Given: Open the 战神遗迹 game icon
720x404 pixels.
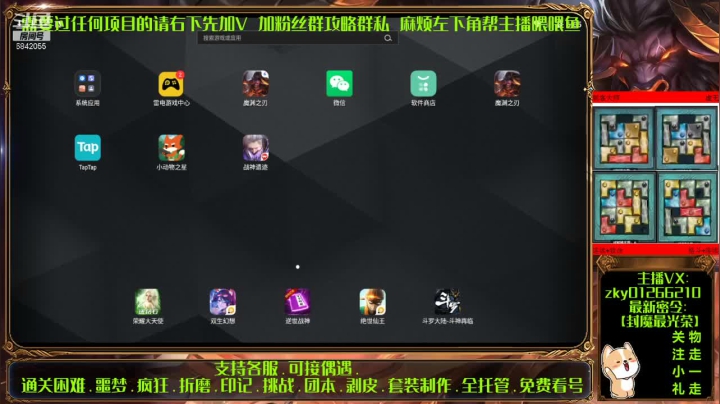Looking at the screenshot, I should (255, 148).
